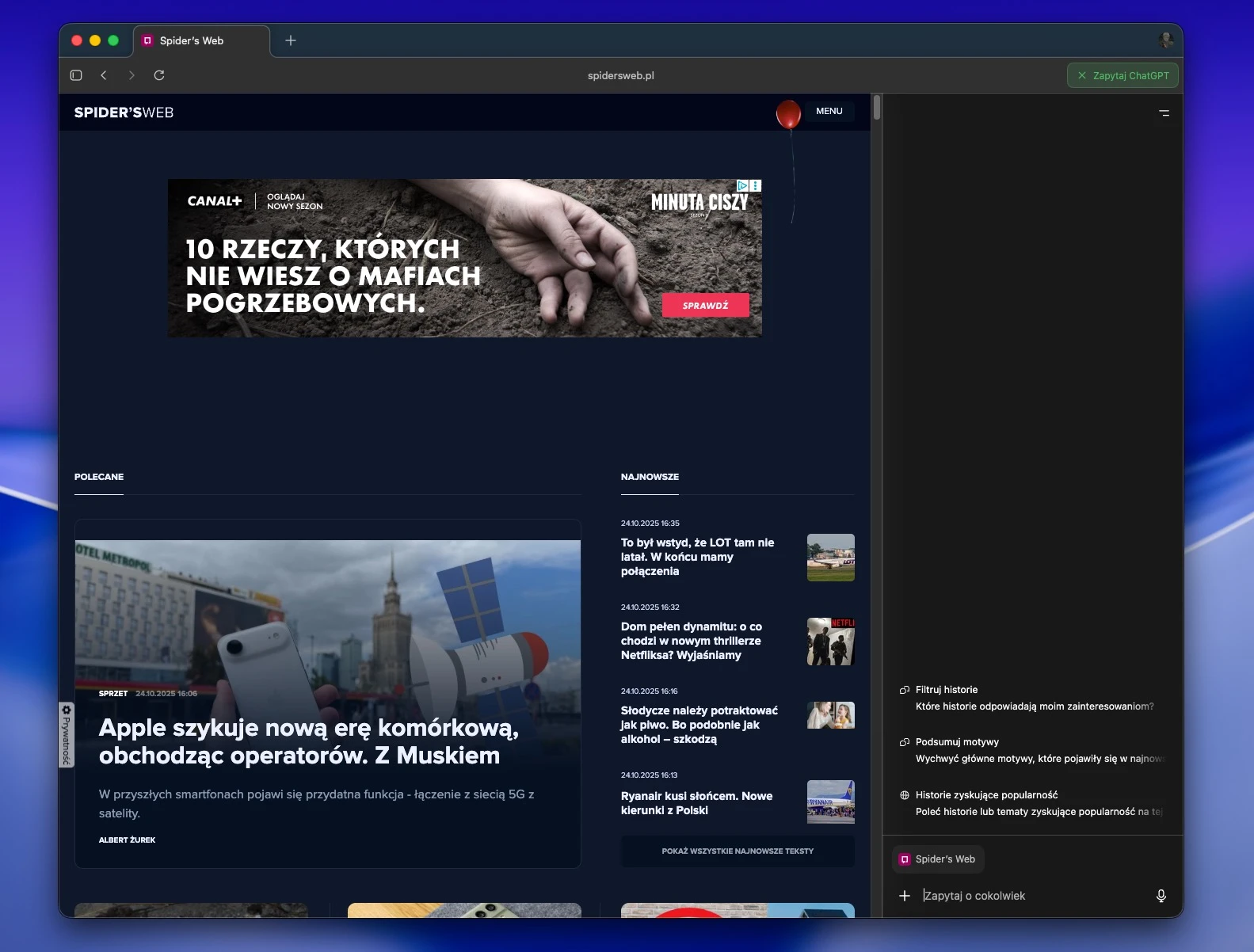
Task: Click Pokaż wszystkie najnowsze teksty button
Action: (737, 851)
